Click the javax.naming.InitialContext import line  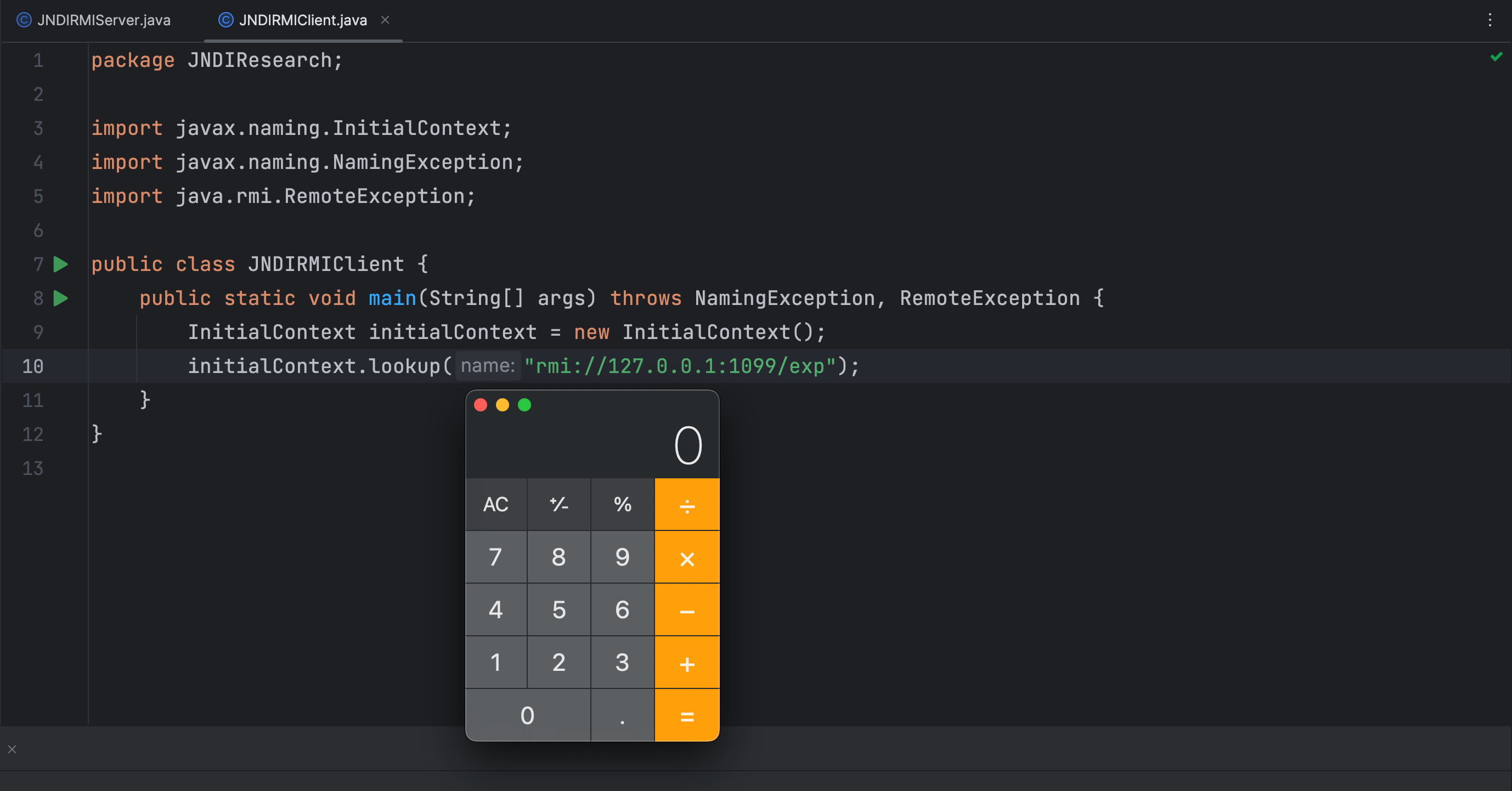point(302,128)
